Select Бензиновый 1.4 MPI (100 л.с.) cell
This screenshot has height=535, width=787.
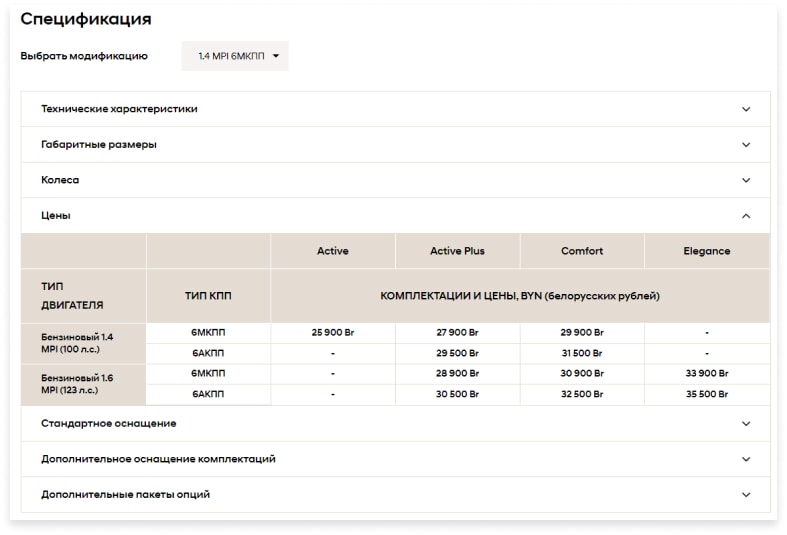coord(83,343)
